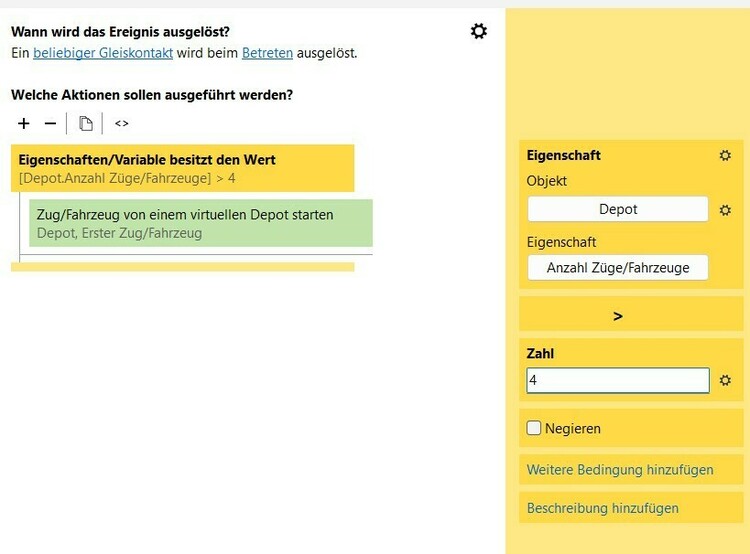Open the Depot object selector
Screen dimensions: 750x554
click(618, 210)
